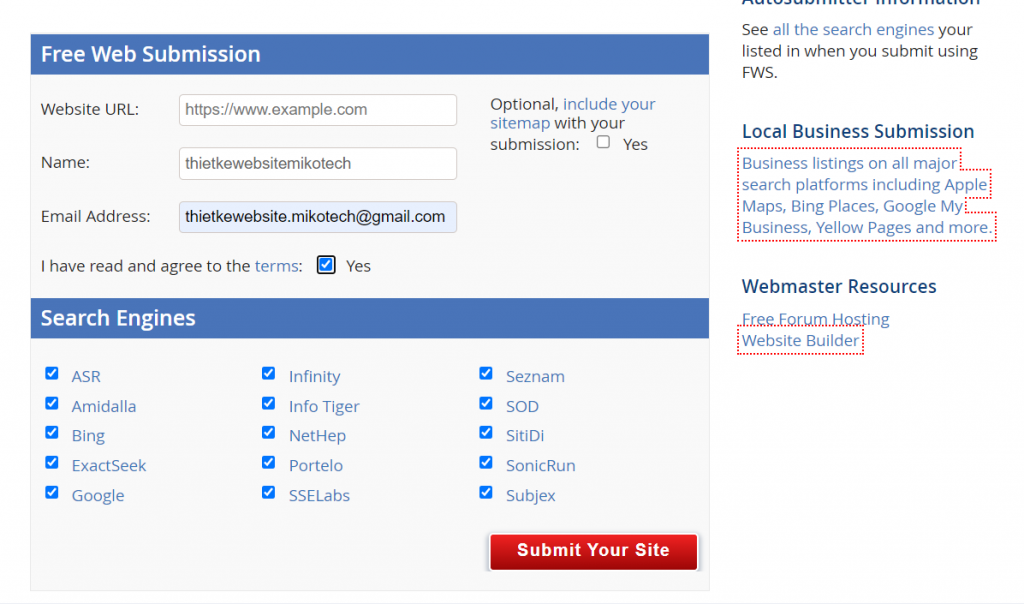Image resolution: width=1024 pixels, height=604 pixels.
Task: Click the Website URL input field
Action: click(x=317, y=110)
